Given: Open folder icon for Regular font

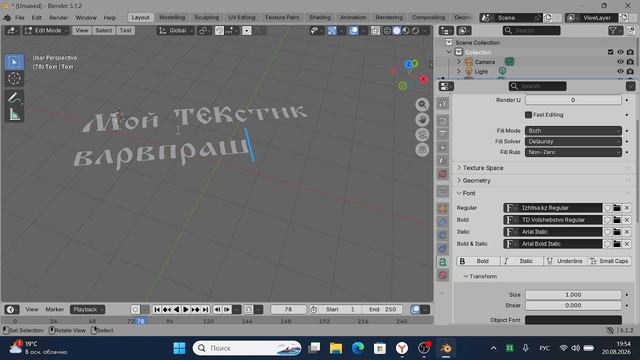Looking at the screenshot, I should [x=617, y=208].
